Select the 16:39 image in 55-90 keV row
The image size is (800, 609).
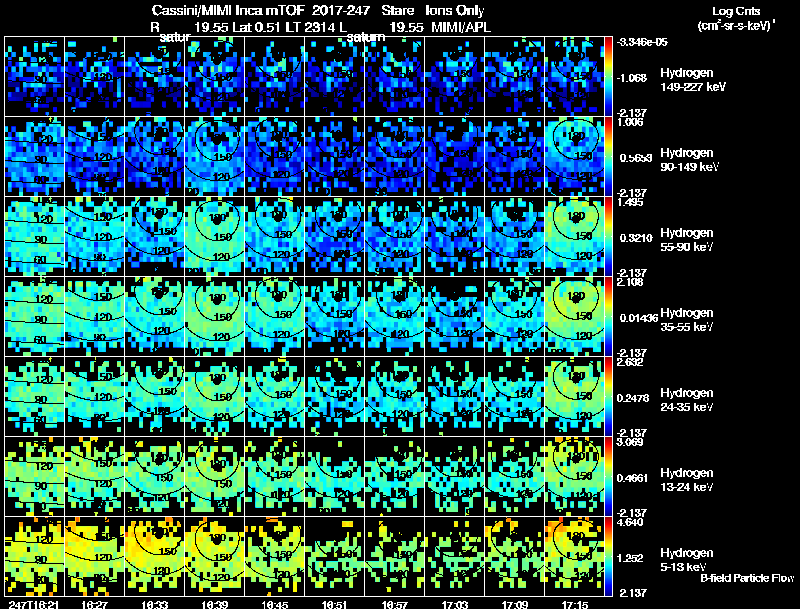[214, 236]
